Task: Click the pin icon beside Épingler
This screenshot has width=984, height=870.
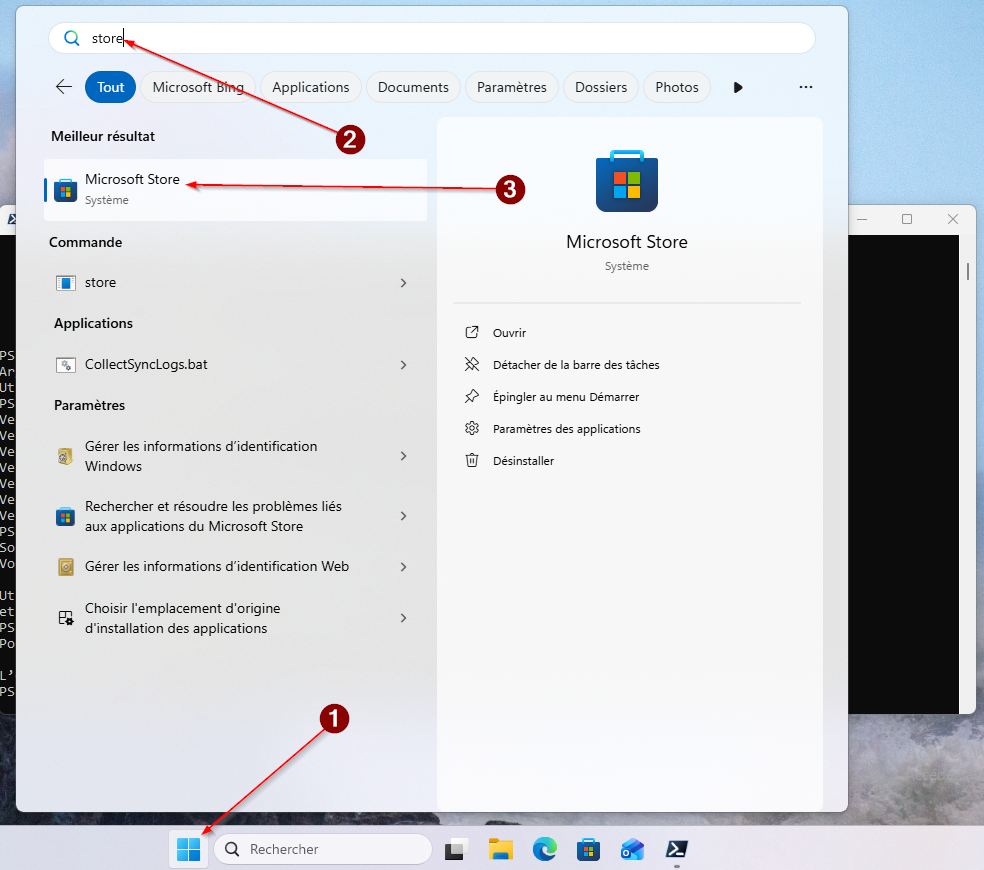Action: (x=472, y=396)
